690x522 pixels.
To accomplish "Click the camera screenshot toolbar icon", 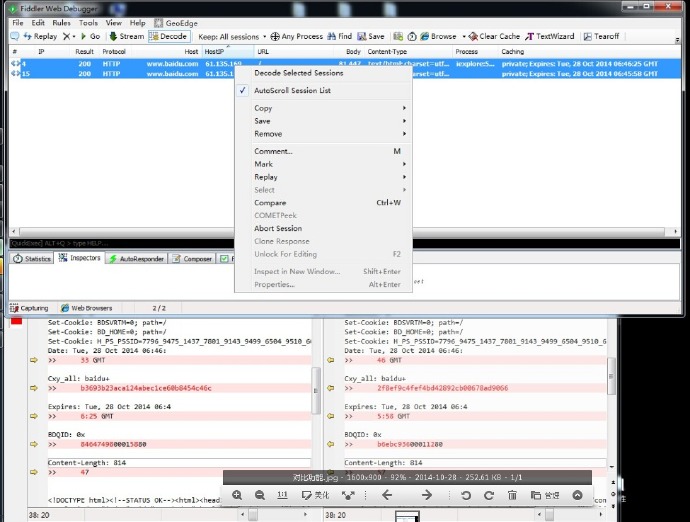I will point(398,37).
